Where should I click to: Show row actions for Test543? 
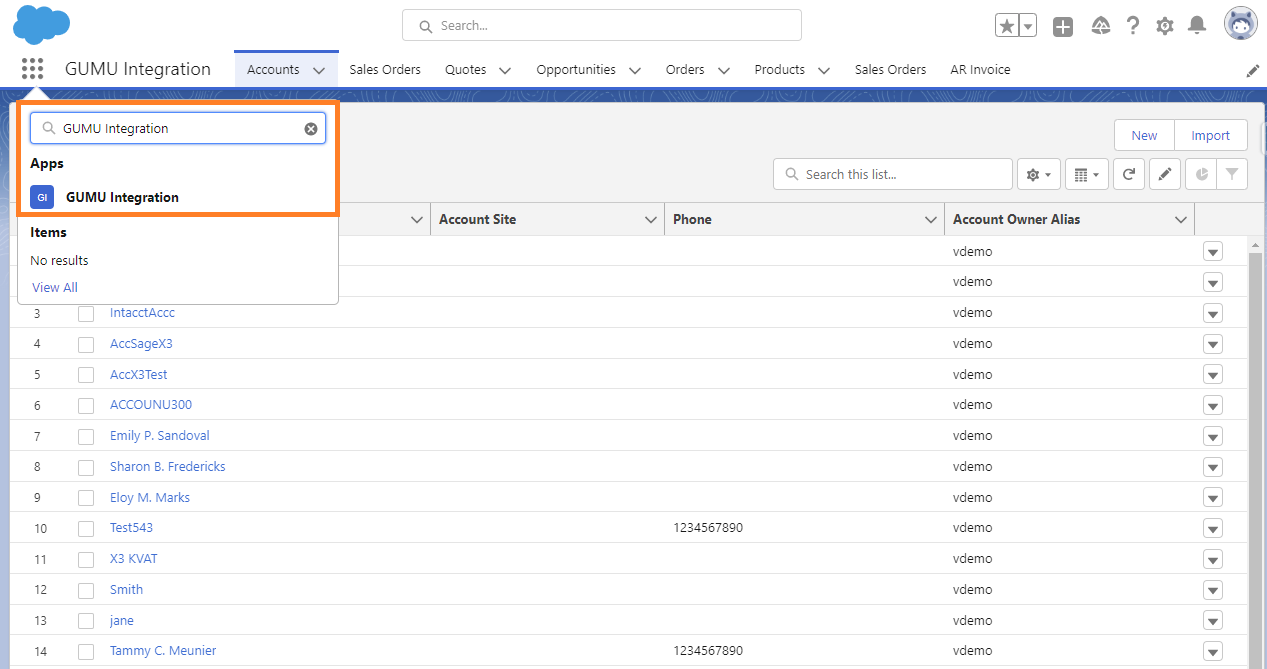[x=1213, y=528]
